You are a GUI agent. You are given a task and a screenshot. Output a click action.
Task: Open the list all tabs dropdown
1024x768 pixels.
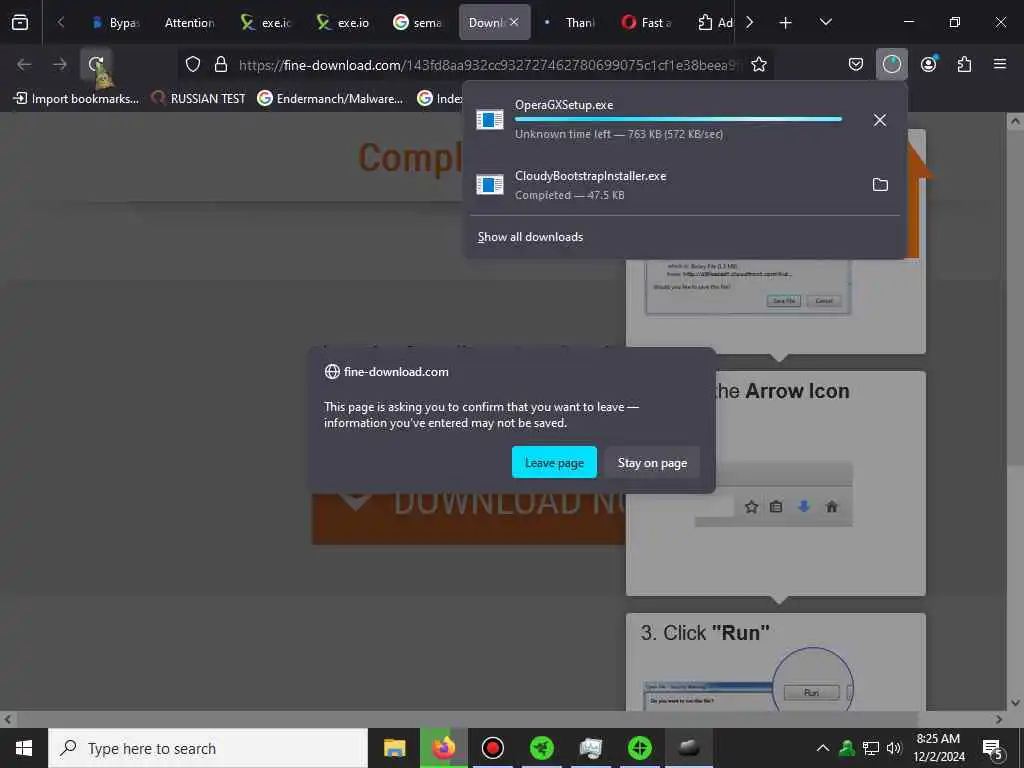click(825, 22)
